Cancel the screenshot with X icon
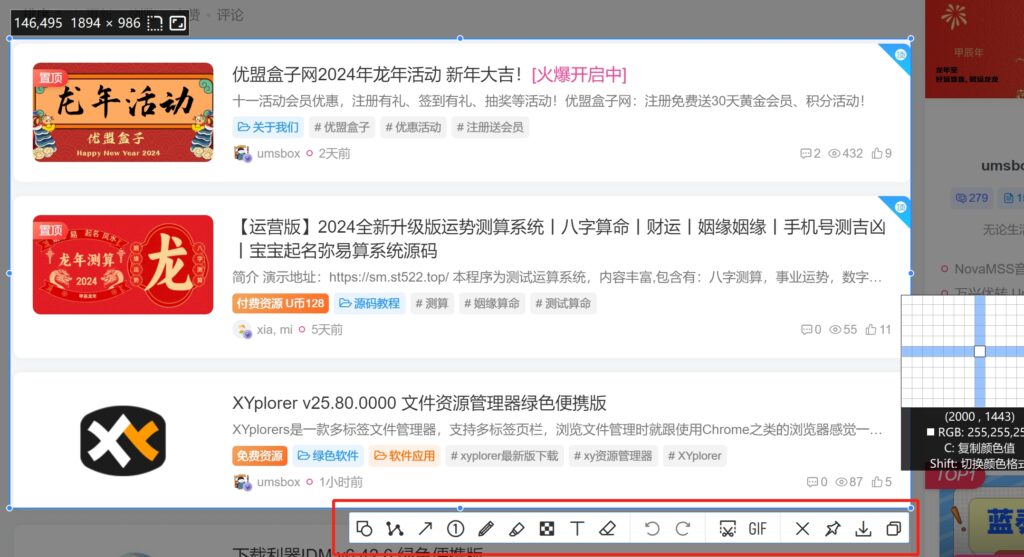Screen dimensions: 1024x557 pos(803,528)
